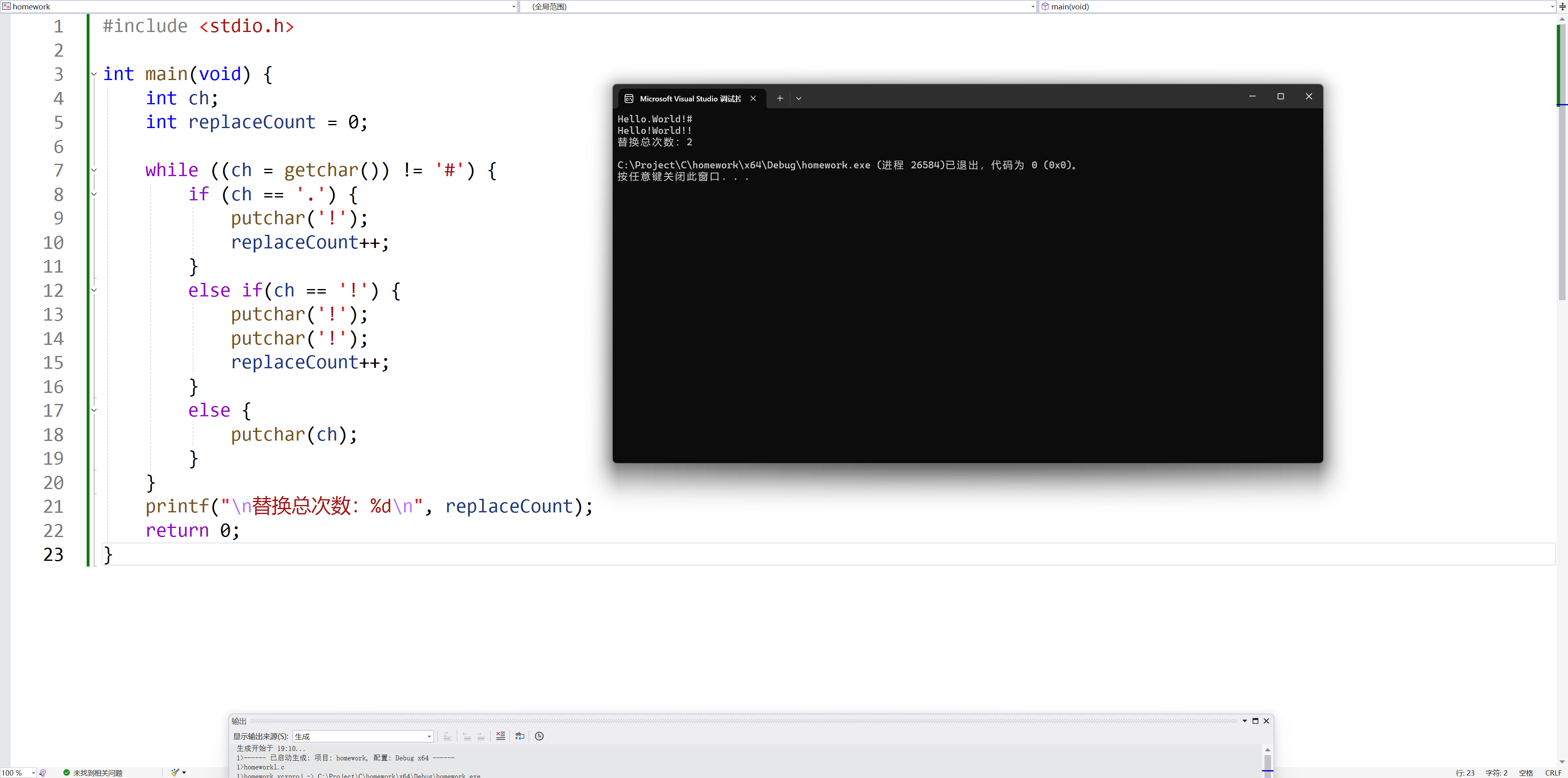Click the code cleanup broom icon

point(175,773)
